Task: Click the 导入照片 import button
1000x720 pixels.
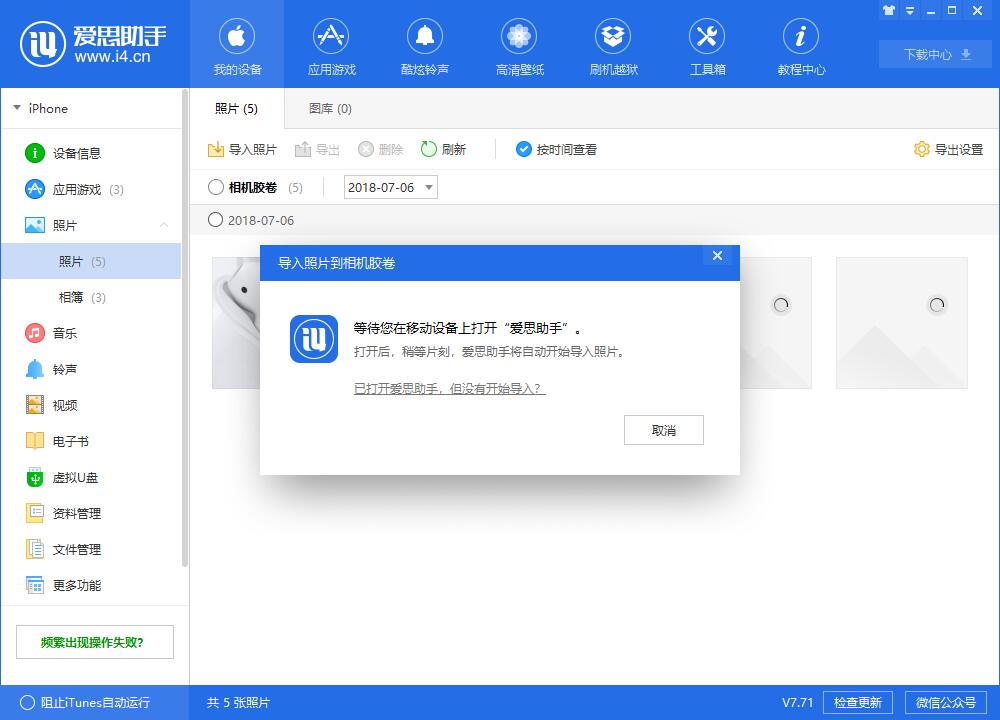Action: pyautogui.click(x=241, y=149)
